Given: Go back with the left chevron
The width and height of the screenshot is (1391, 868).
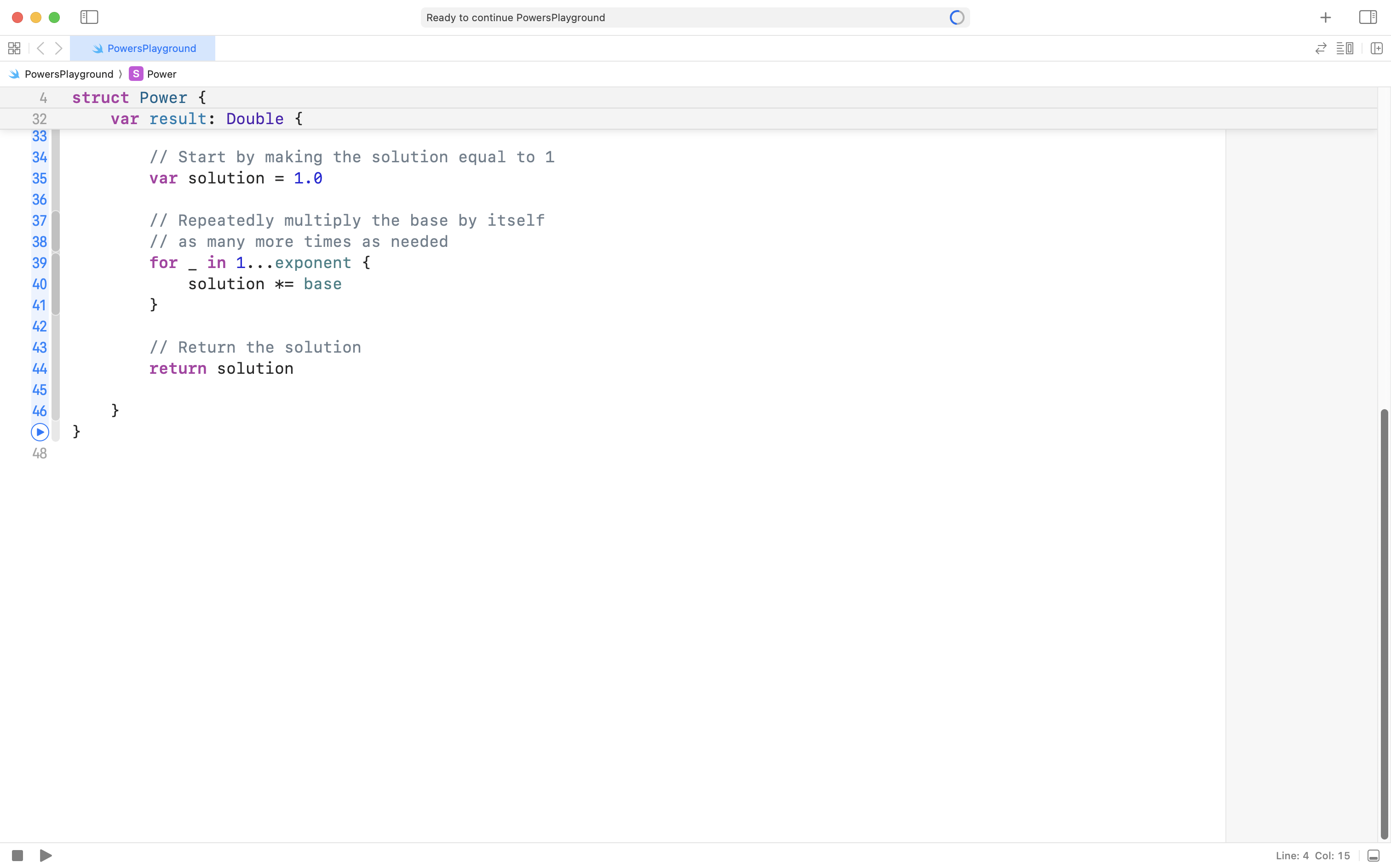Looking at the screenshot, I should 40,48.
